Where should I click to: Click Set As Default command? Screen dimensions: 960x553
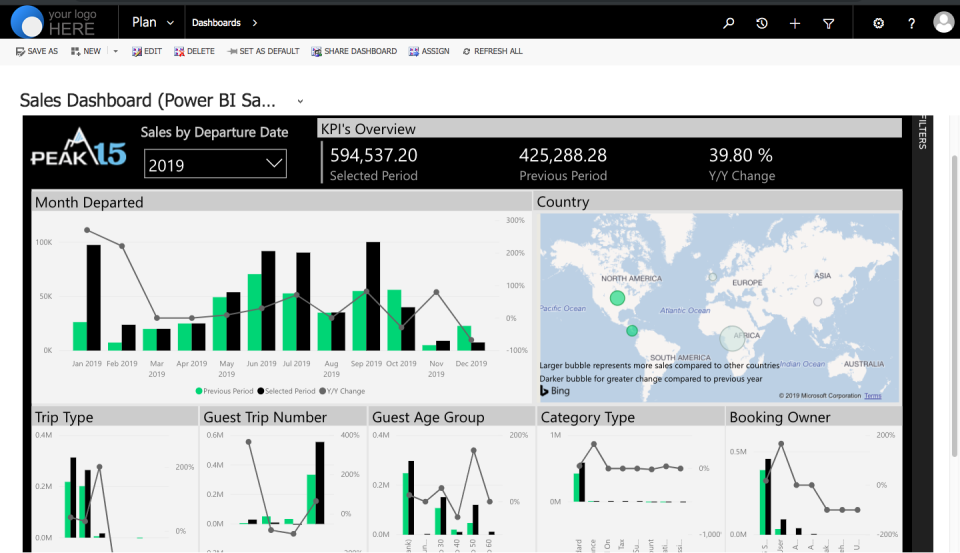point(263,51)
